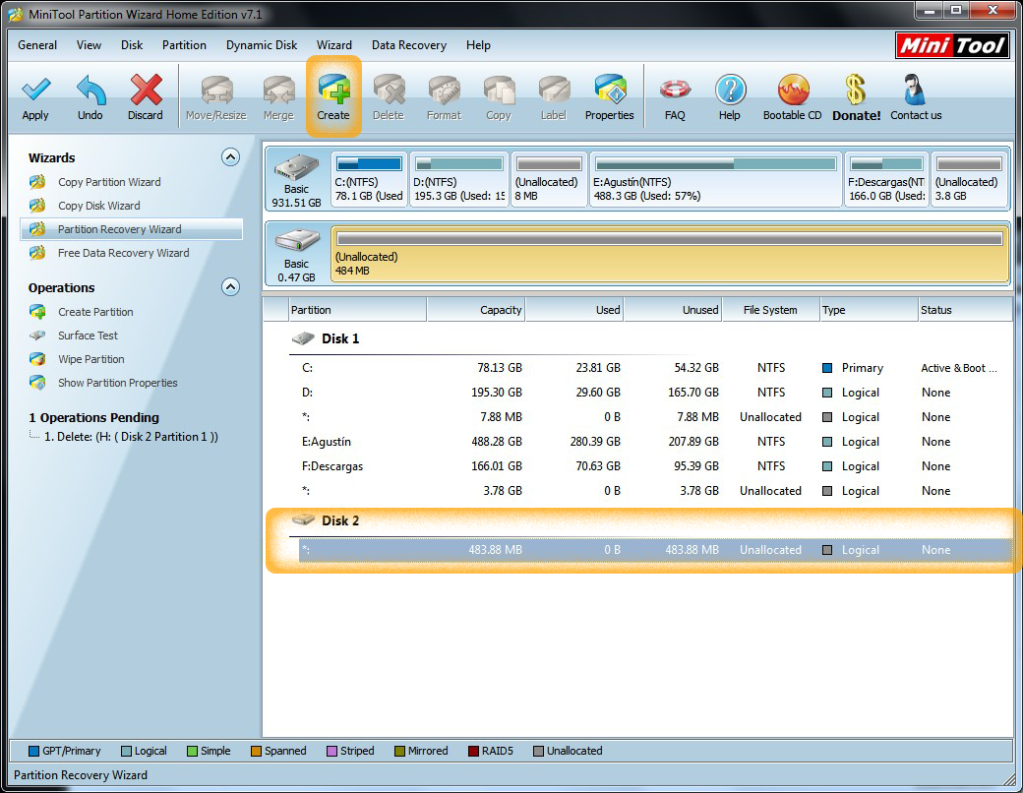This screenshot has height=793, width=1023.
Task: Open the Dynamic Disk menu
Action: coord(262,45)
